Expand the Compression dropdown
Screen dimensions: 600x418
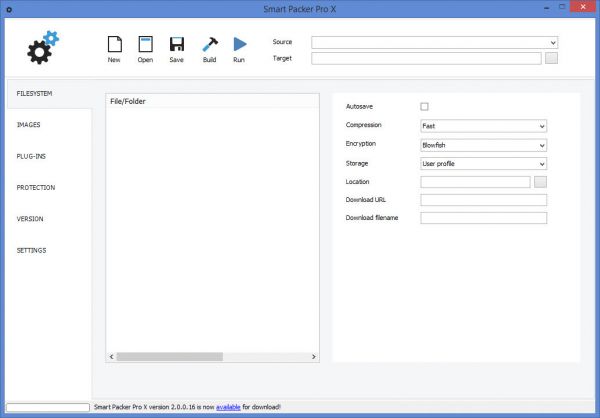point(484,126)
